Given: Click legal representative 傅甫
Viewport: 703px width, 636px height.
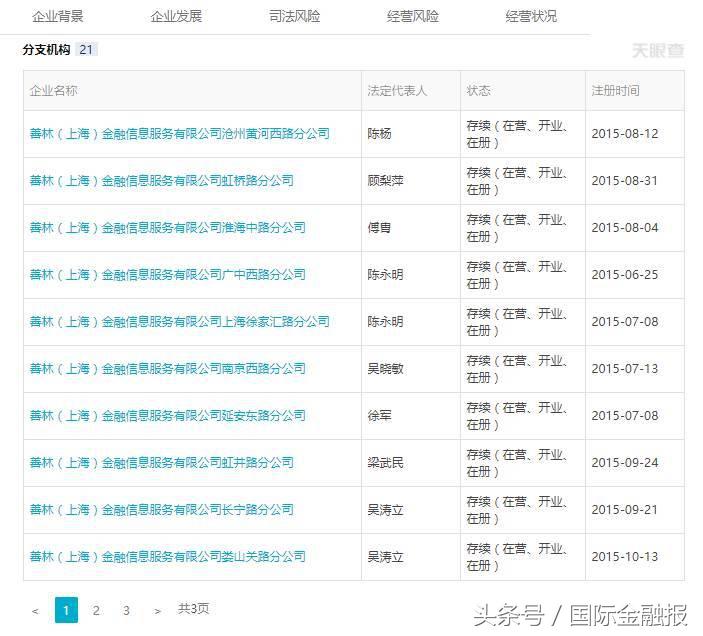Looking at the screenshot, I should 379,228.
